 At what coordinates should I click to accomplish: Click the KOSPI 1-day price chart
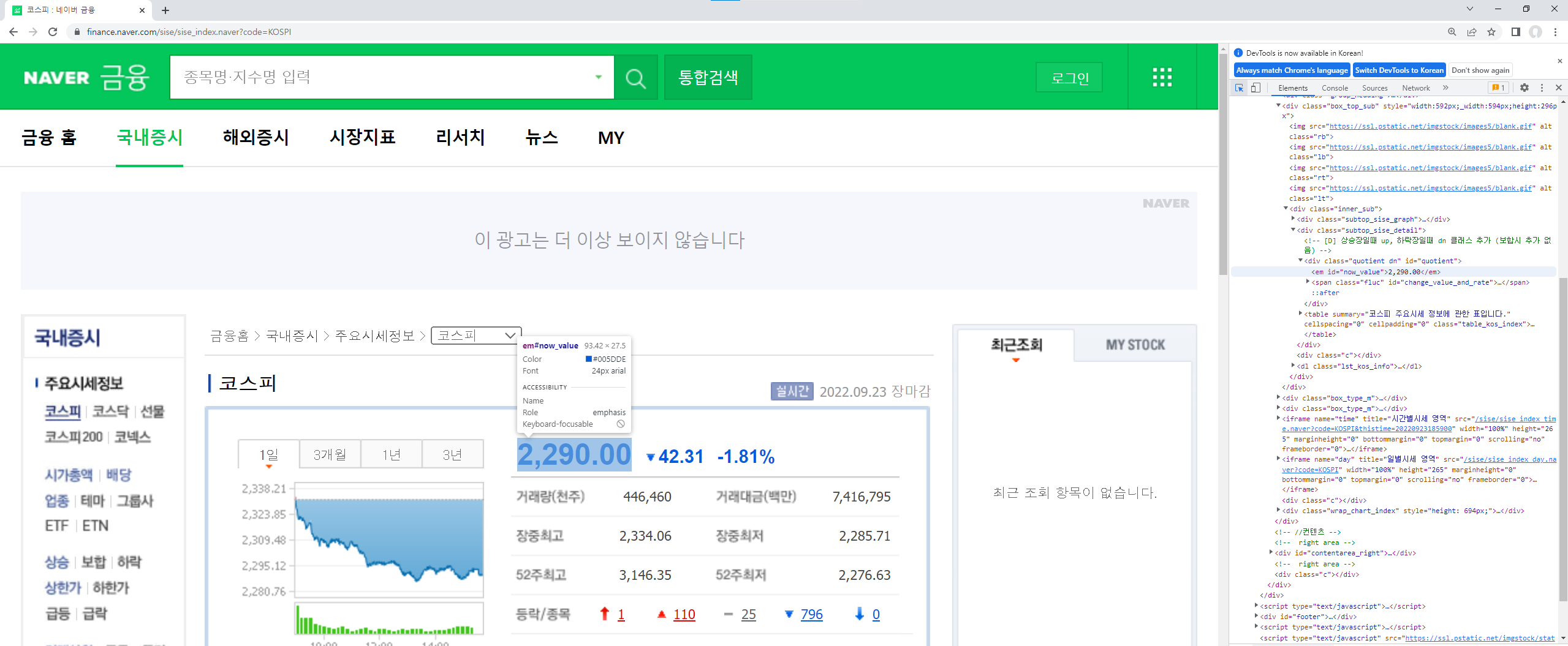(x=389, y=539)
